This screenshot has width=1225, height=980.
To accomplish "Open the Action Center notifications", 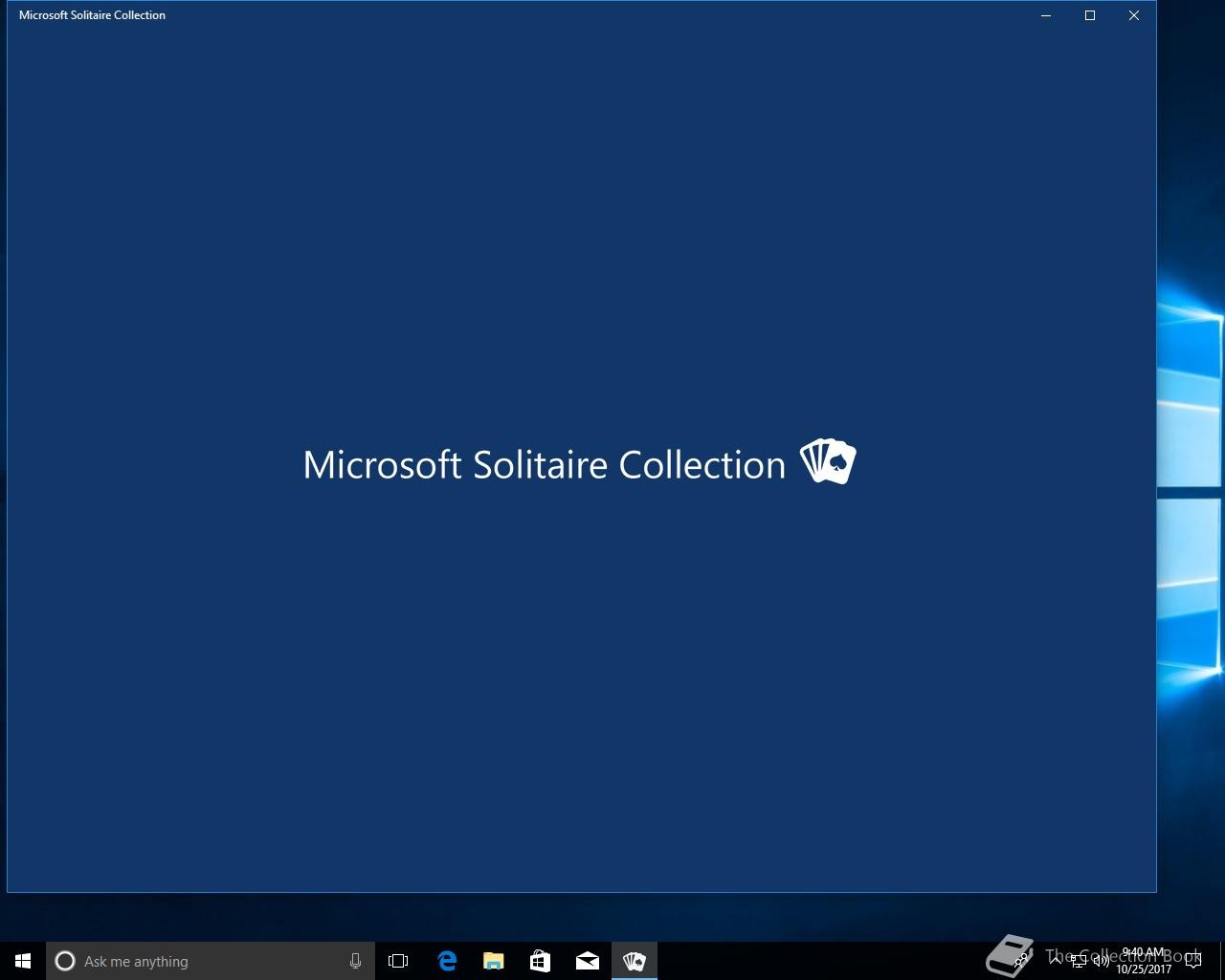I will (x=1193, y=961).
